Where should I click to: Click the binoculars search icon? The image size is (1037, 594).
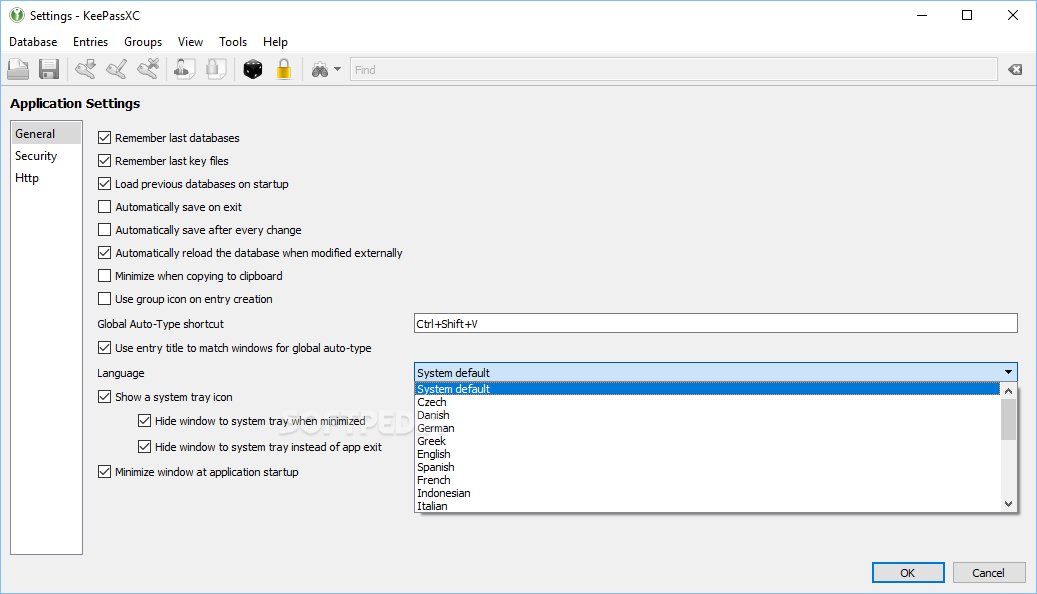pos(320,70)
